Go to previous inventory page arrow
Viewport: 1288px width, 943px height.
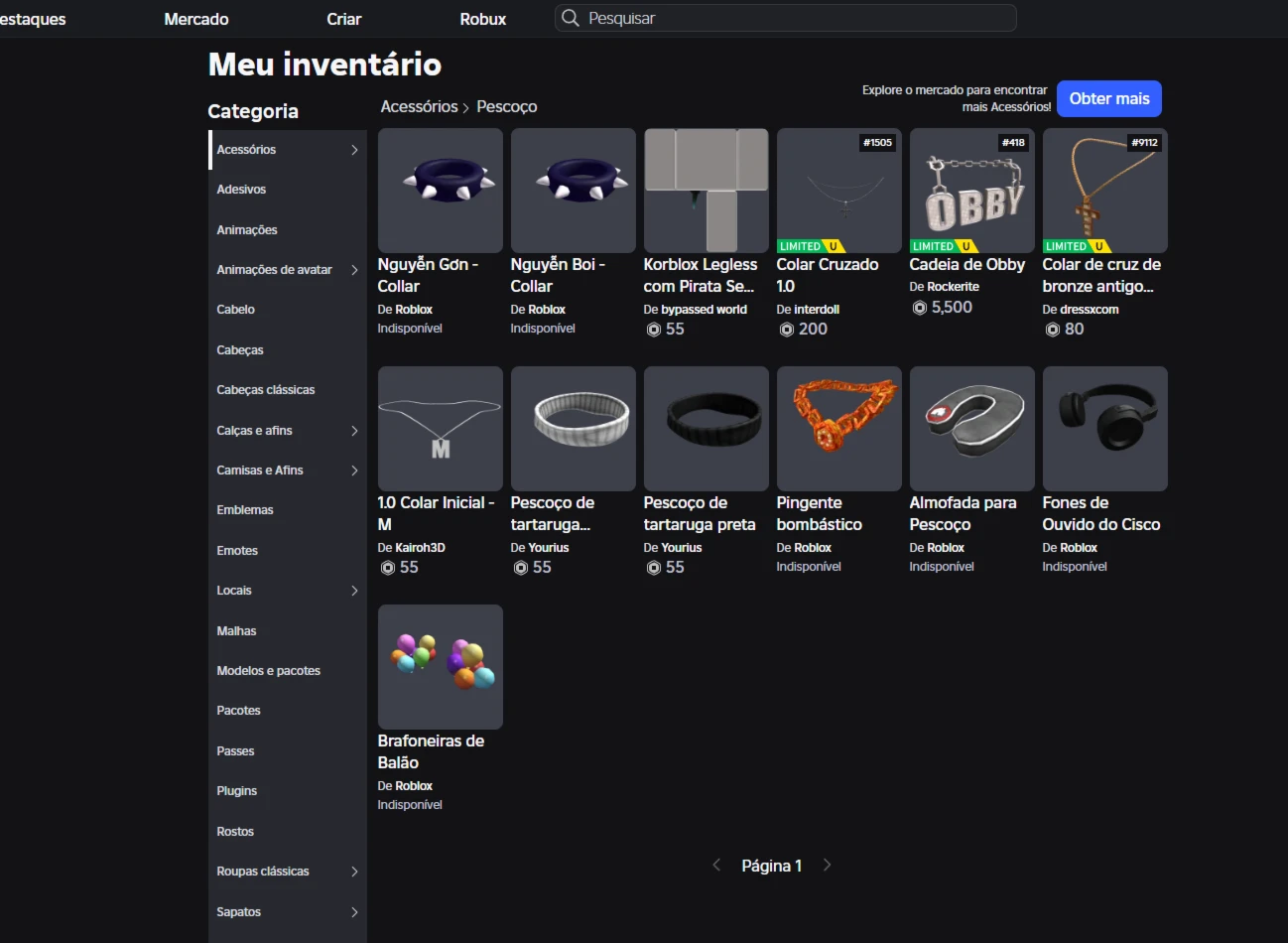(716, 866)
